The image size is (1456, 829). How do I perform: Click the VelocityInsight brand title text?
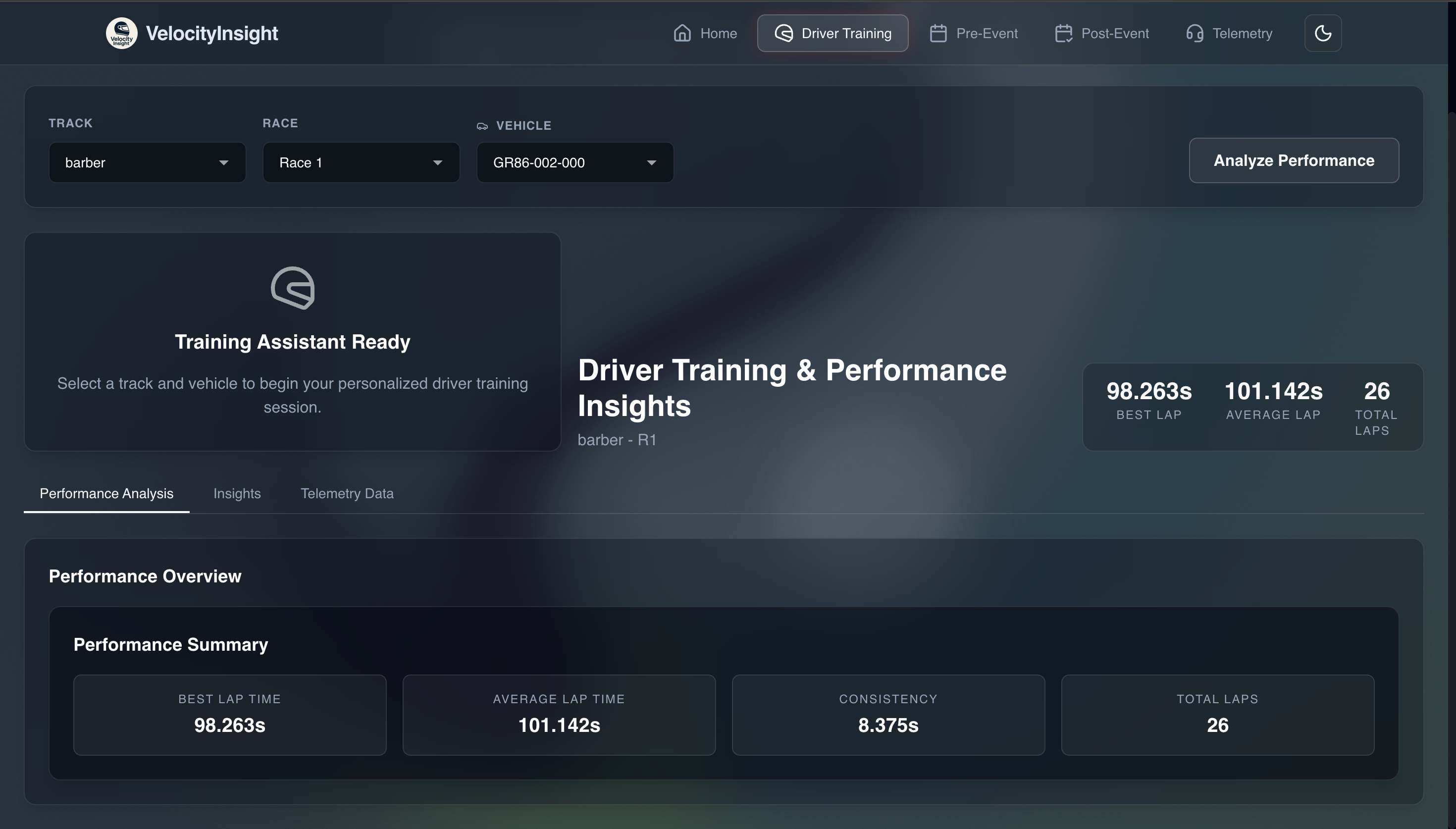pyautogui.click(x=212, y=33)
